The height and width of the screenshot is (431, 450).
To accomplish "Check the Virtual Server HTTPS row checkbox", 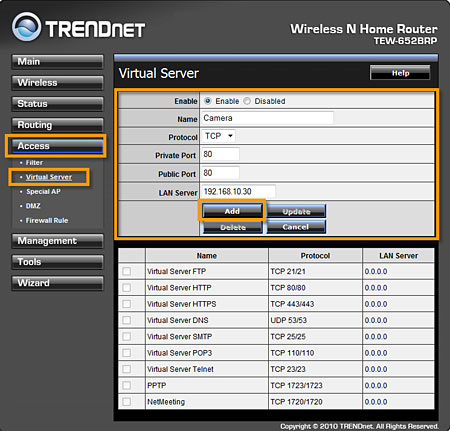I will [x=126, y=304].
